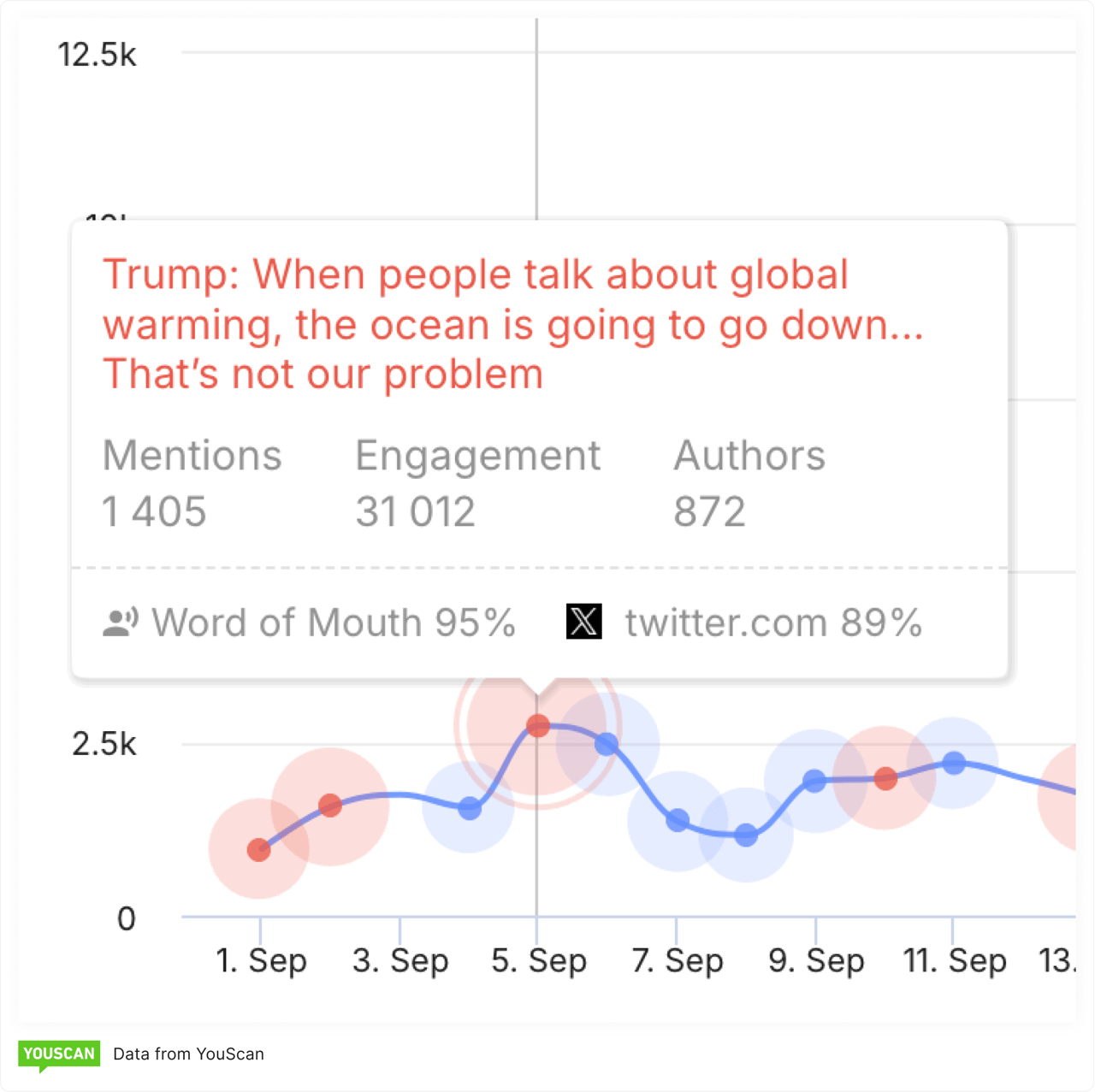Image resolution: width=1095 pixels, height=1092 pixels.
Task: Open the Trump global warming headline
Action: 512,324
